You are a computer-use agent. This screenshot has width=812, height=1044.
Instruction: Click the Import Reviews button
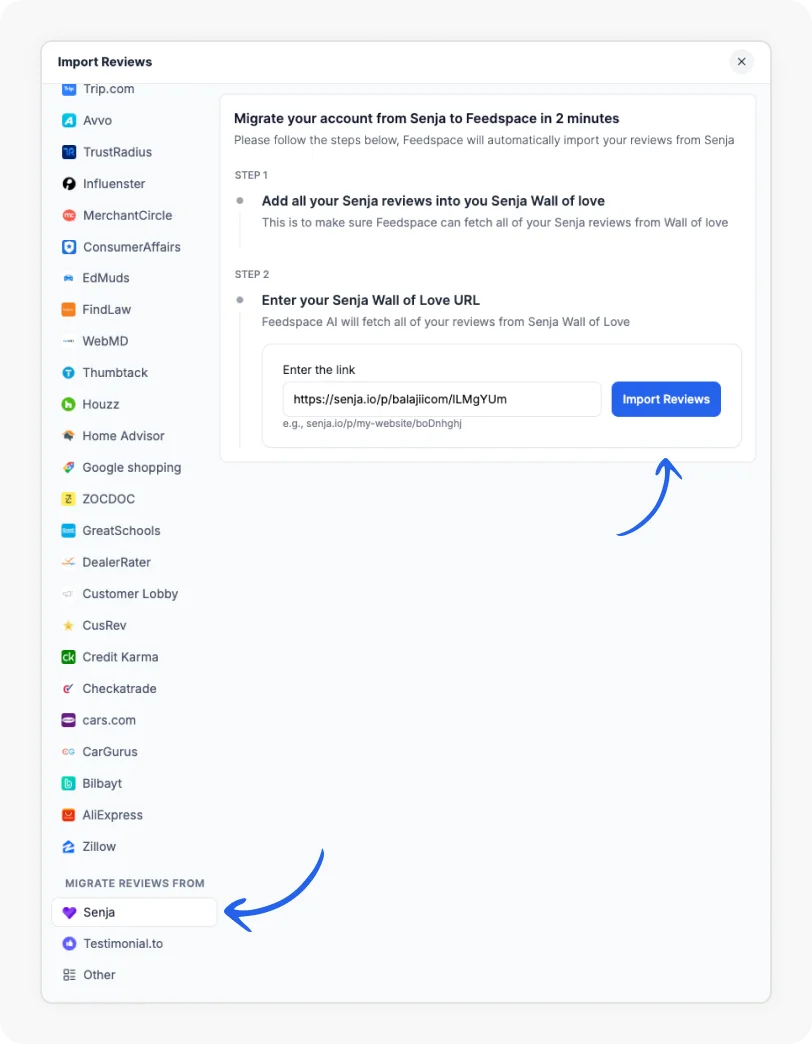pyautogui.click(x=666, y=399)
